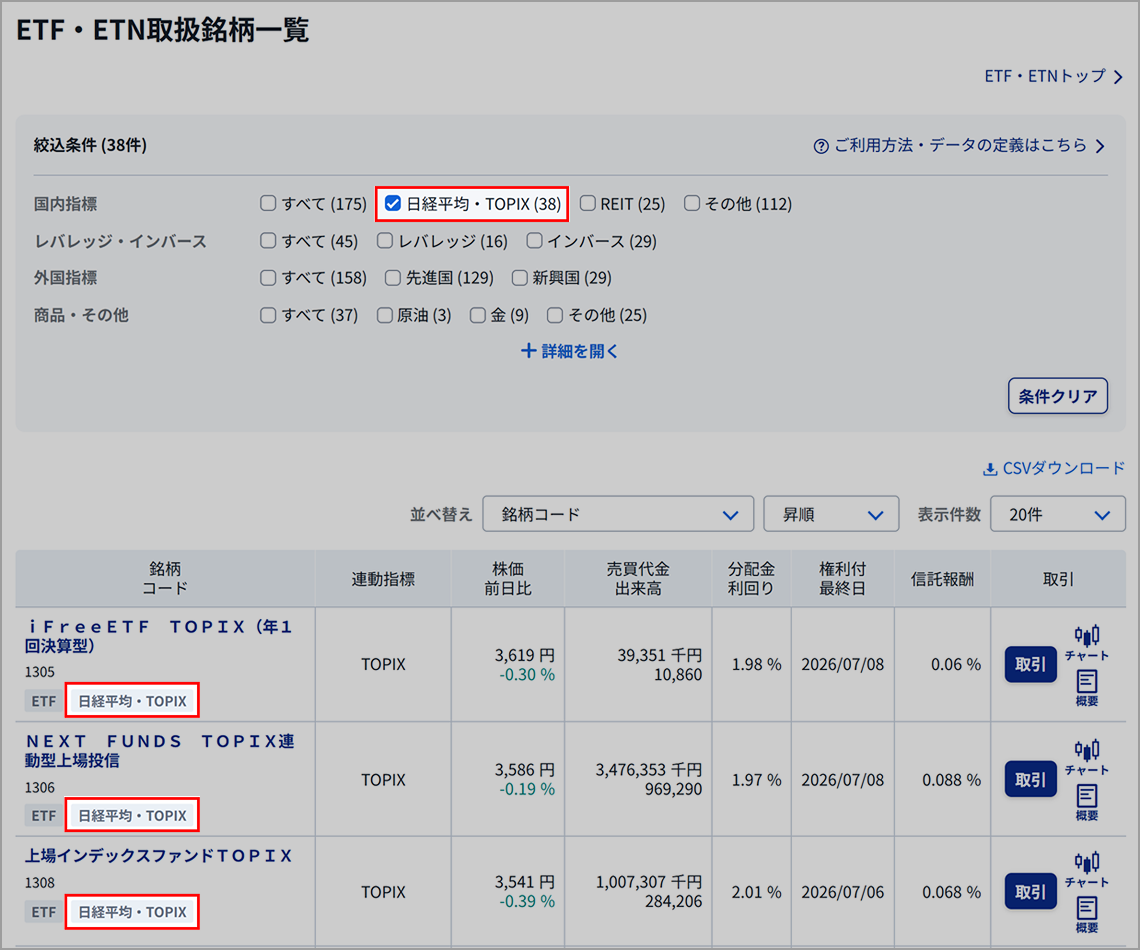Viewport: 1140px width, 950px height.
Task: Open the 昇順 sort order dropdown
Action: (x=831, y=513)
